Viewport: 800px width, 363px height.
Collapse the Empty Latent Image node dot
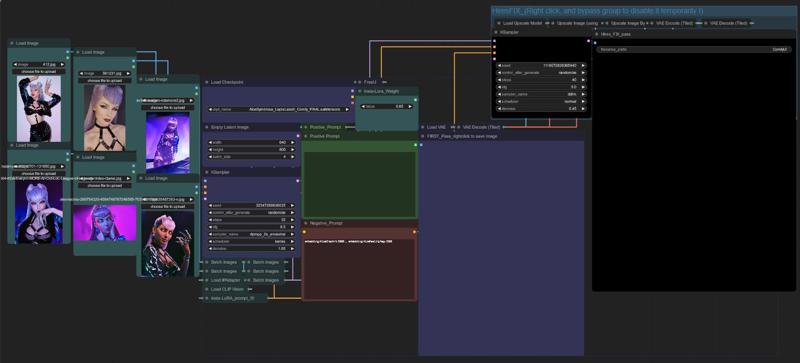pyautogui.click(x=207, y=127)
